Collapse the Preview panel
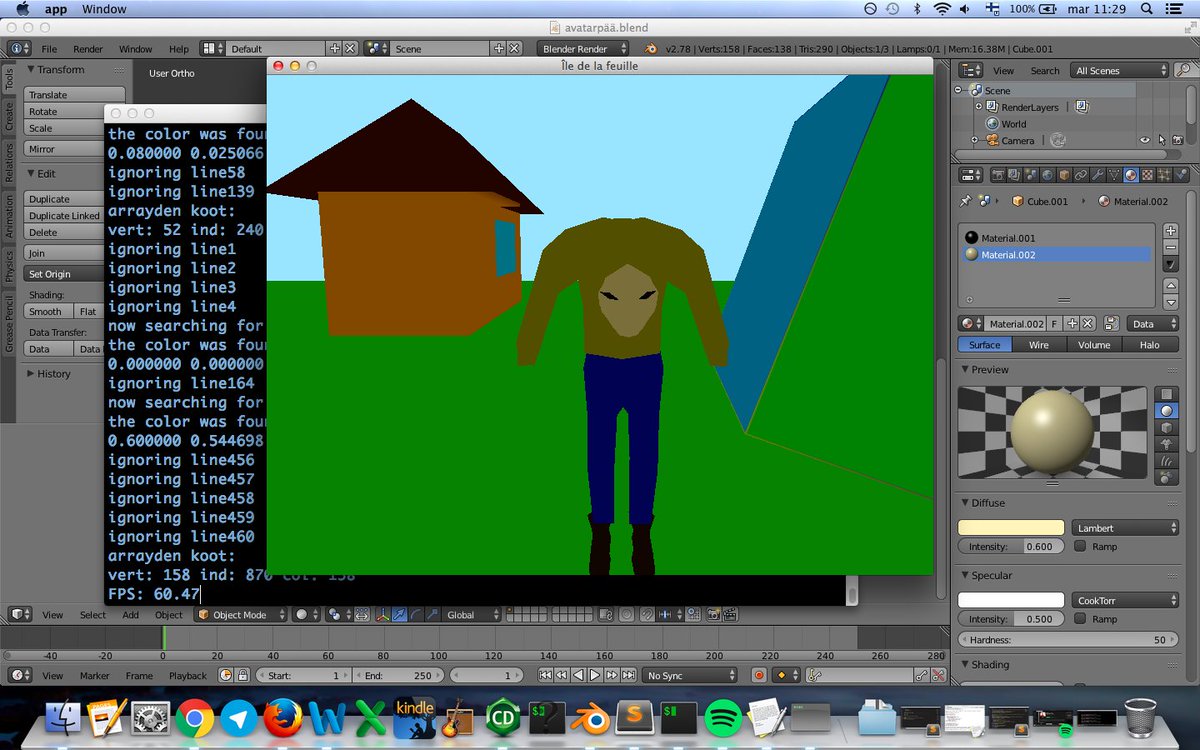1200x750 pixels. [965, 369]
